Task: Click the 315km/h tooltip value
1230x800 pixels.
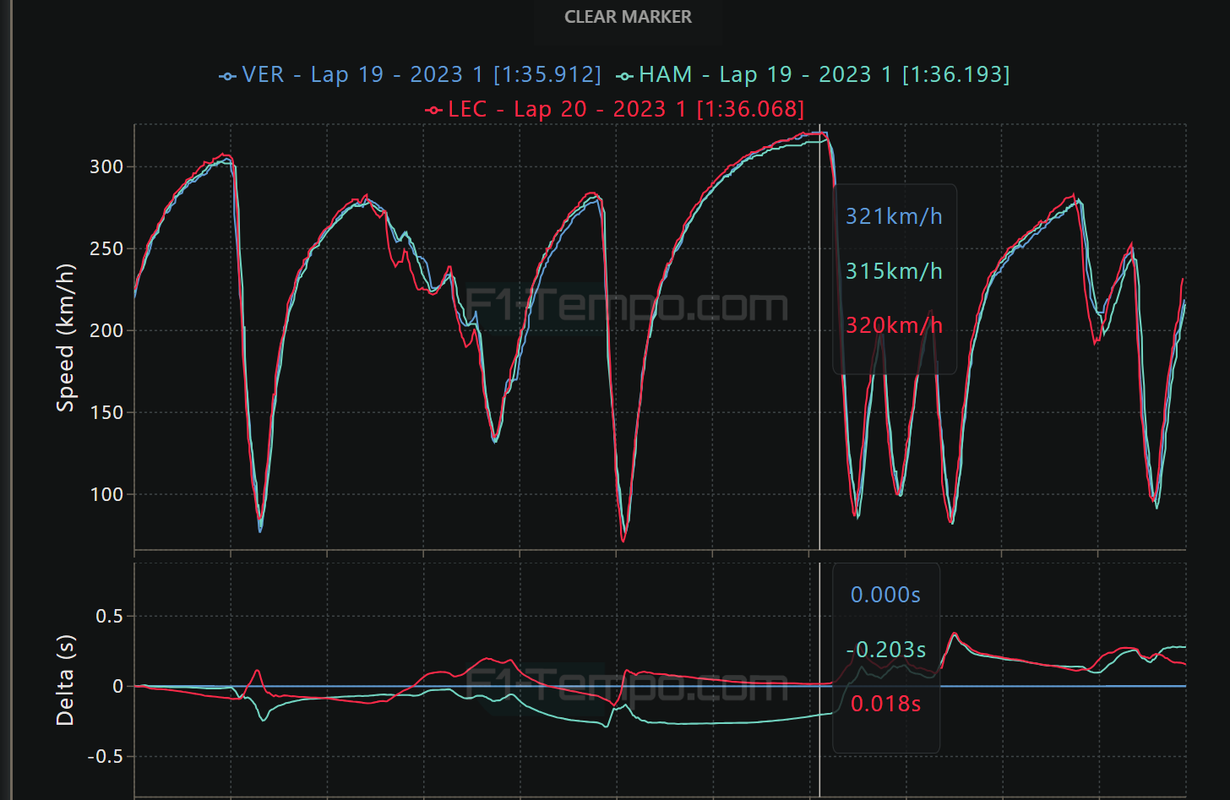Action: (894, 271)
